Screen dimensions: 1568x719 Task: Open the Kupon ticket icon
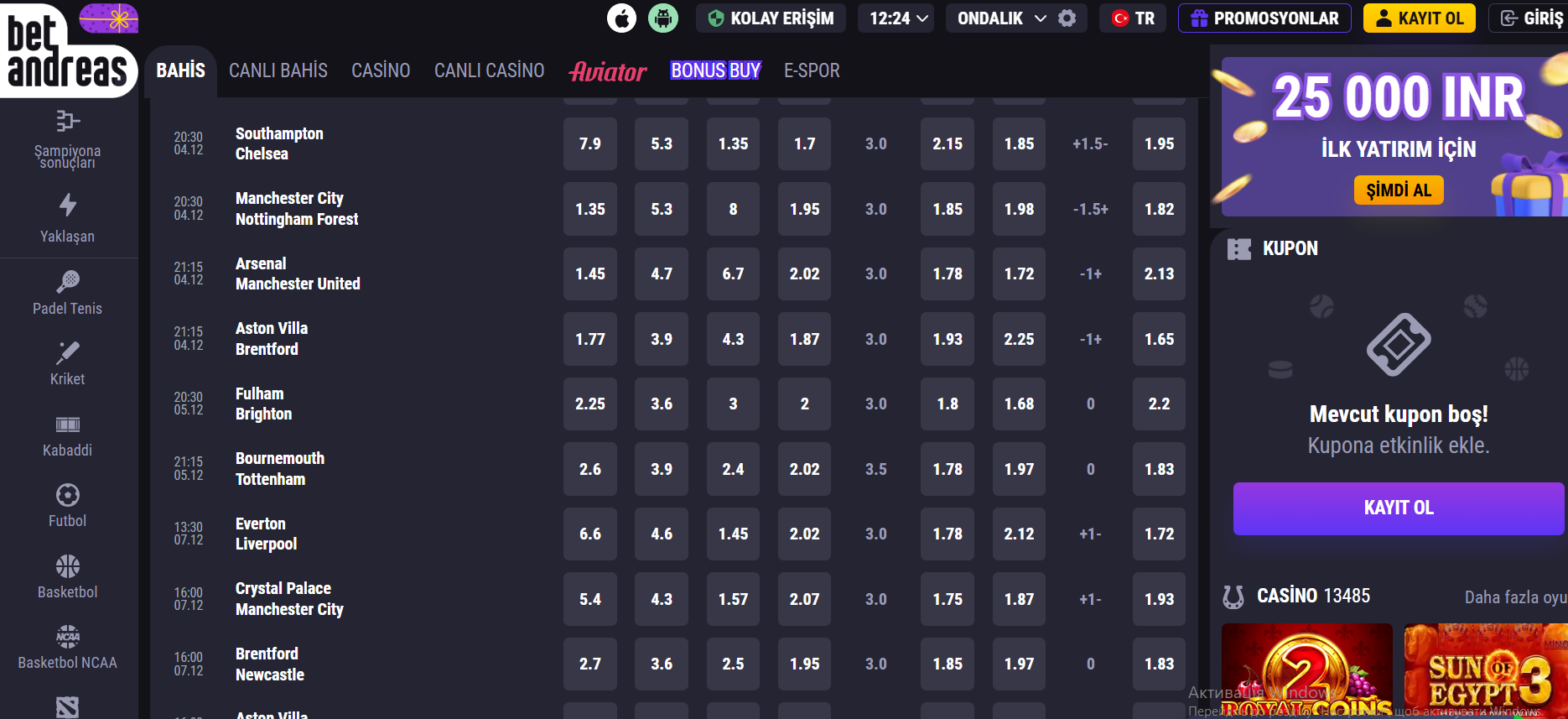(1238, 248)
